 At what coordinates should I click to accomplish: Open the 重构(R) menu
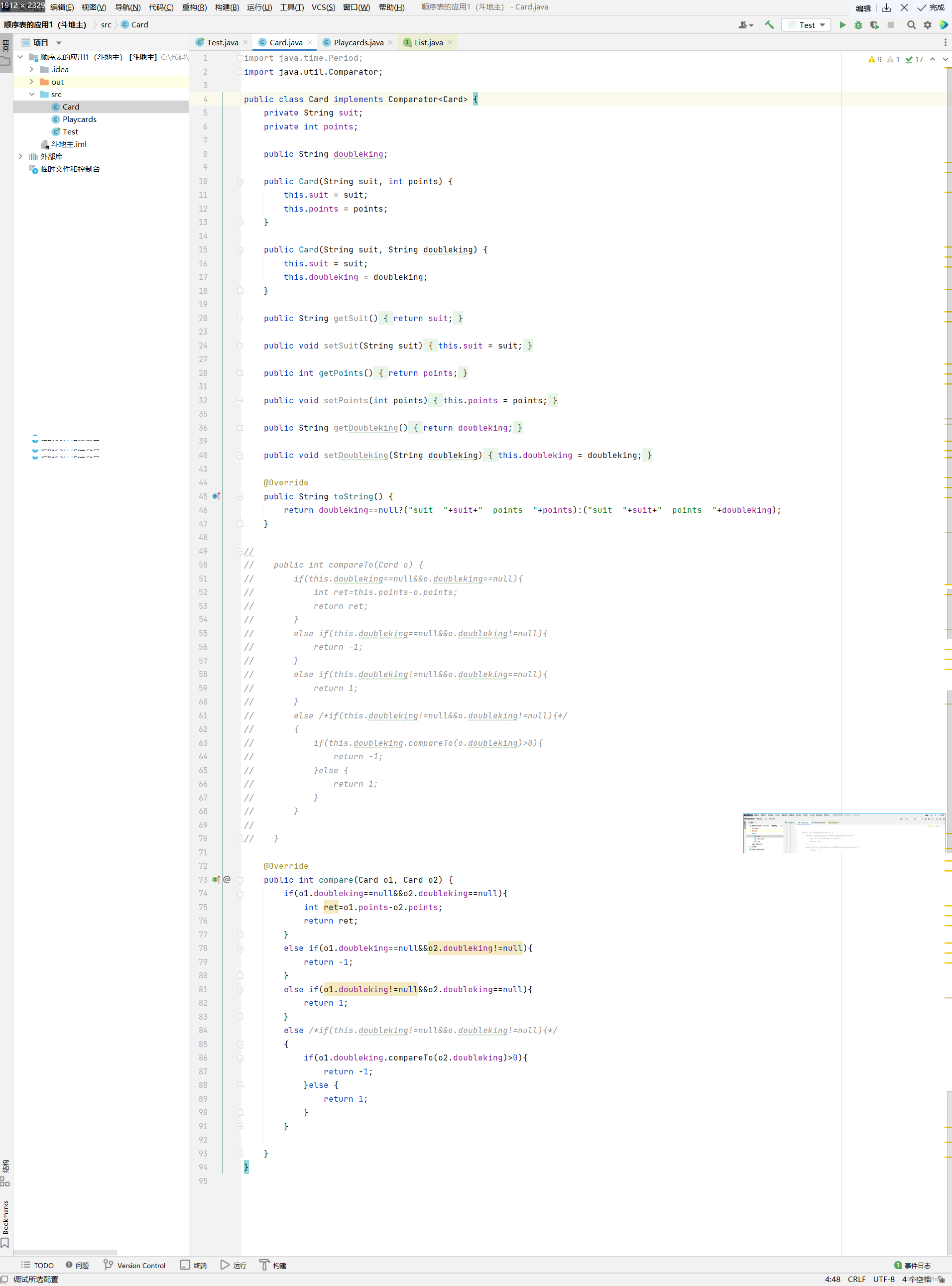point(194,7)
